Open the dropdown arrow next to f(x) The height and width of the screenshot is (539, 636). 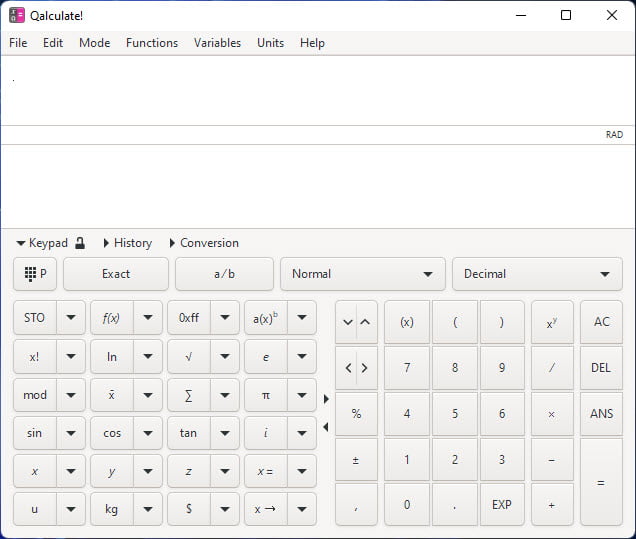point(148,318)
